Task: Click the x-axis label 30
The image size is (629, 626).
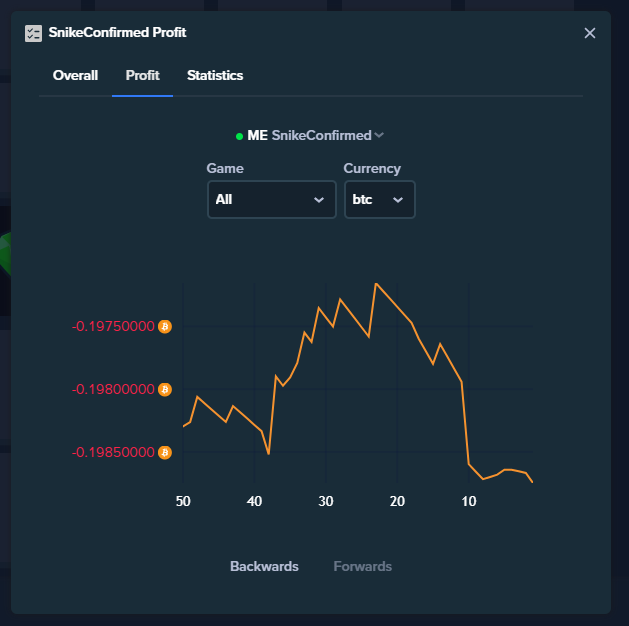Action: click(326, 501)
